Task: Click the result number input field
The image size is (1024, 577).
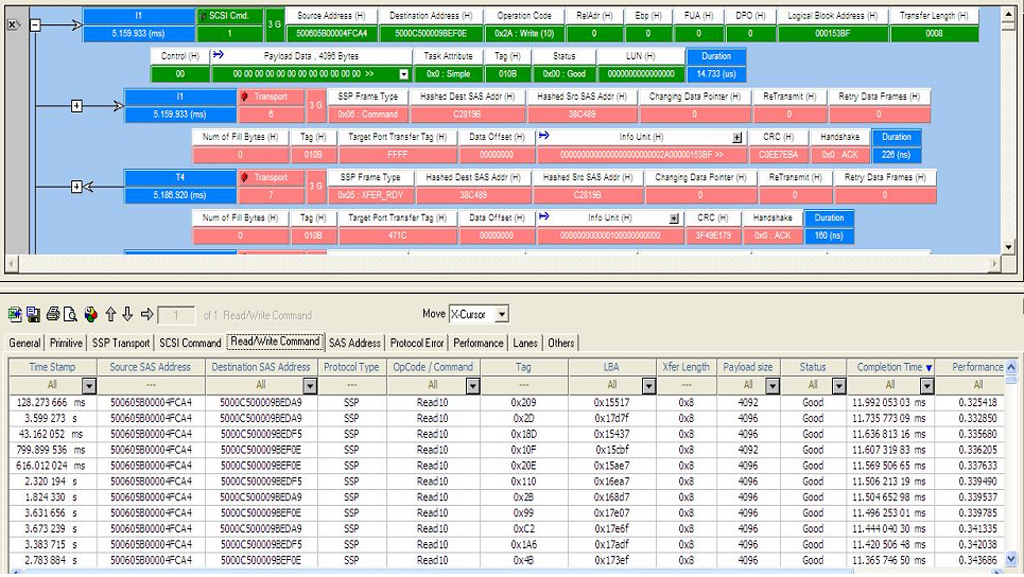Action: pos(176,315)
